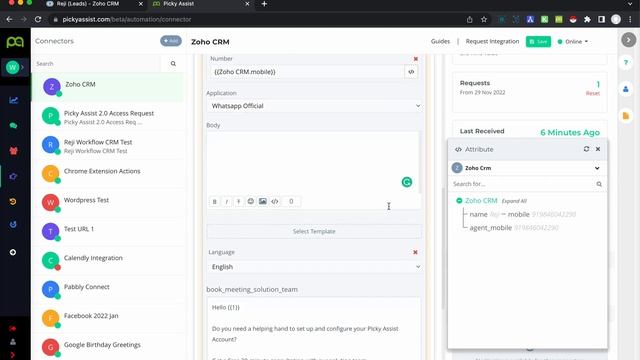Viewport: 640px width, 360px height.
Task: Click the Attribute search field
Action: [522, 184]
